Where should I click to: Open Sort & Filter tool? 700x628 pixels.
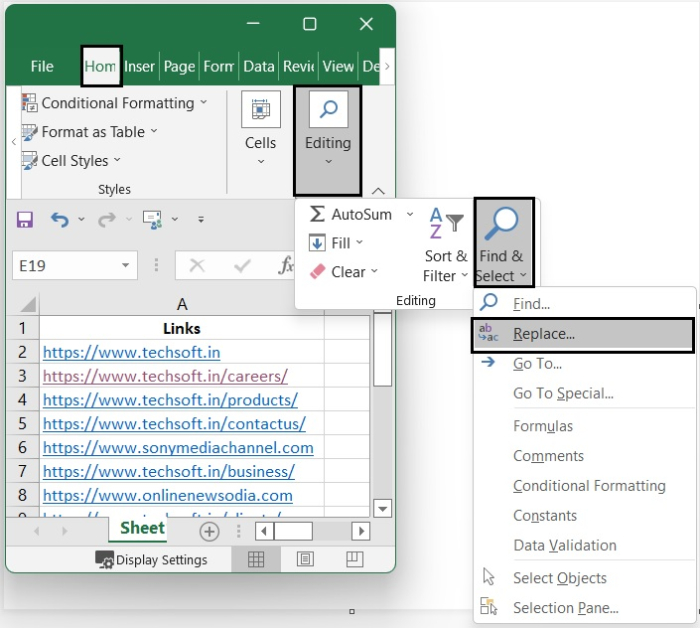pyautogui.click(x=445, y=246)
